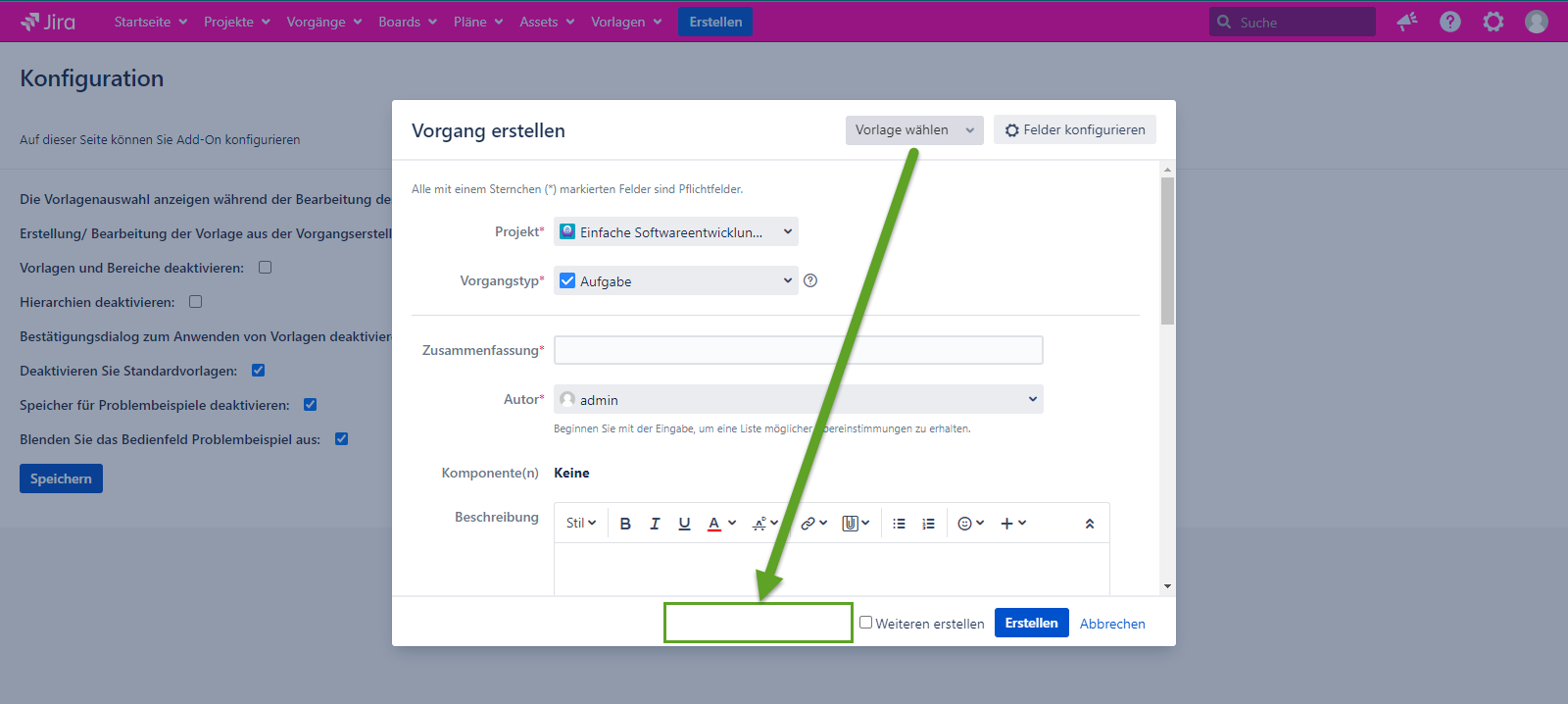This screenshot has height=704, width=1568.
Task: Open the 'Vorlage wählen' dropdown
Action: pyautogui.click(x=913, y=129)
